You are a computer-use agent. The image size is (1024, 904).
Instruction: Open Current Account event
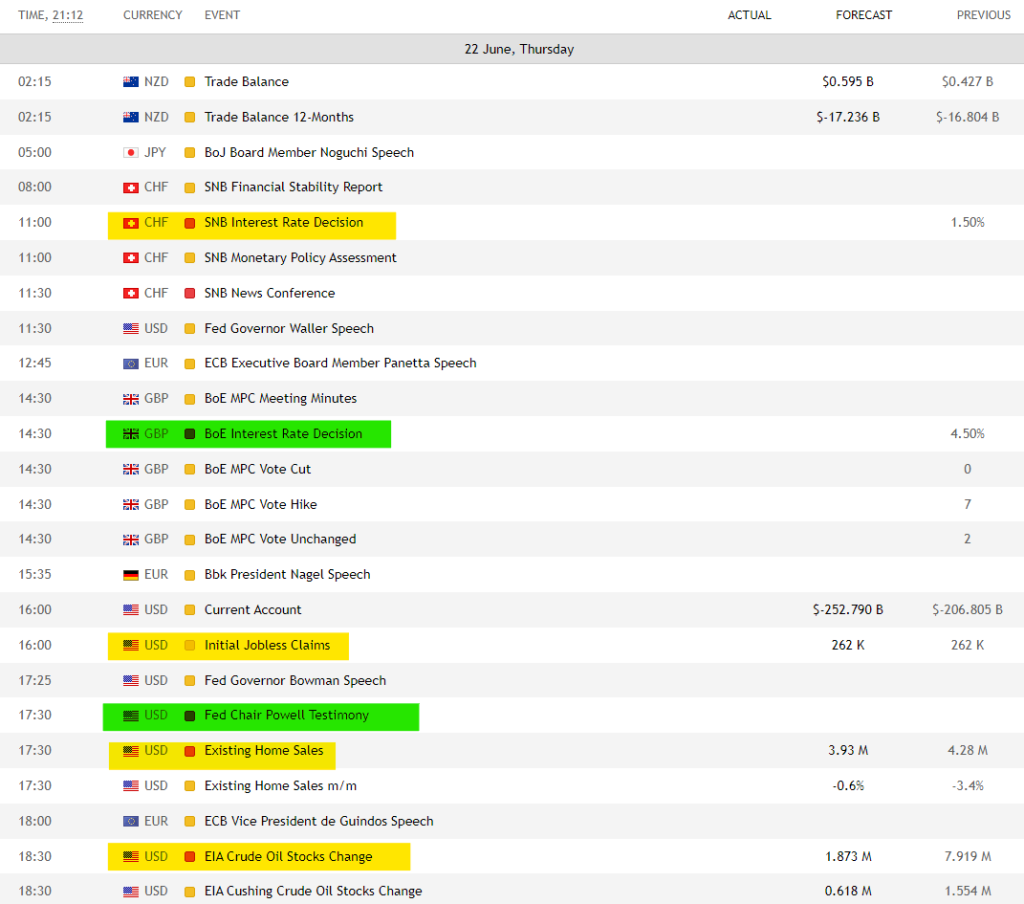pyautogui.click(x=253, y=609)
